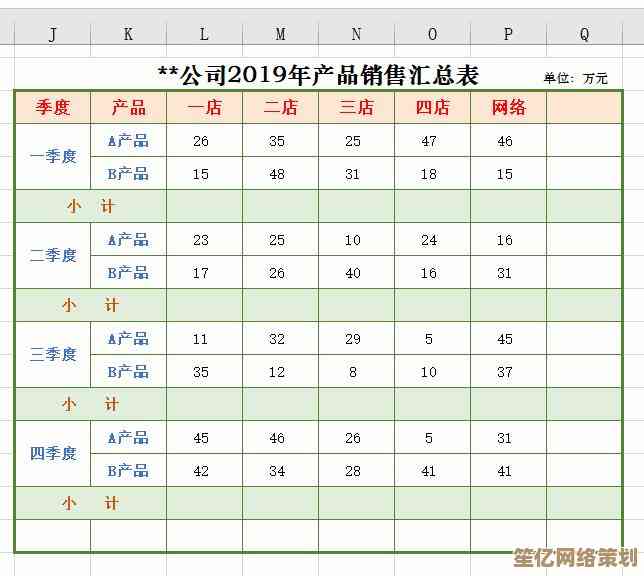Click the table title 公司2019年产品销售汇总表
644x576 pixels.
click(318, 75)
